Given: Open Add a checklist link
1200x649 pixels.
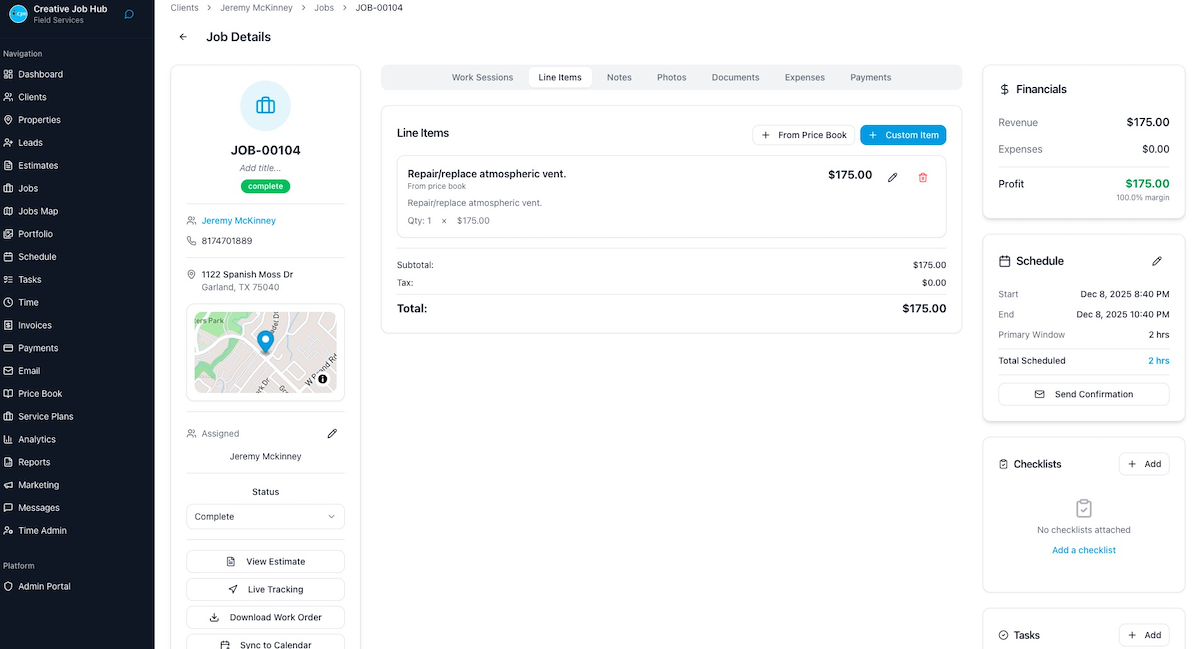Looking at the screenshot, I should (x=1083, y=549).
